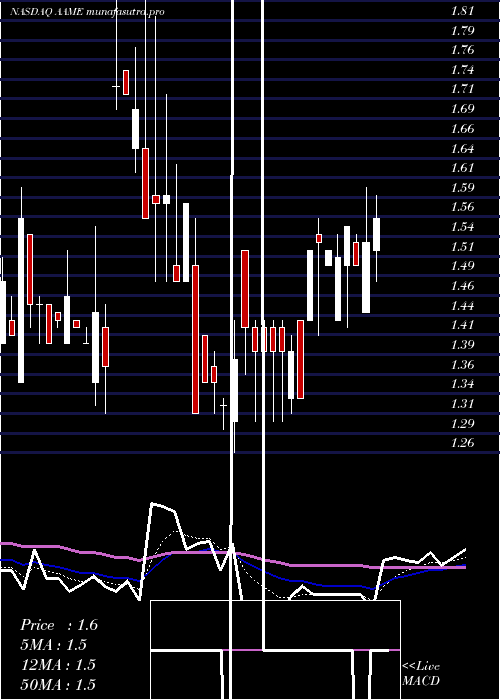Click the 1.31 price axis label
The height and width of the screenshot is (700, 500).
(x=462, y=403)
